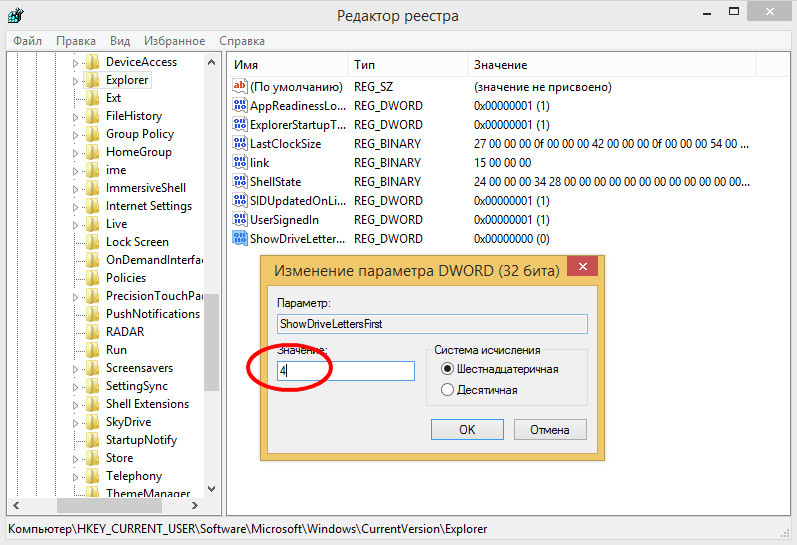Expand the Screensavers tree node
797x545 pixels.
coord(75,369)
